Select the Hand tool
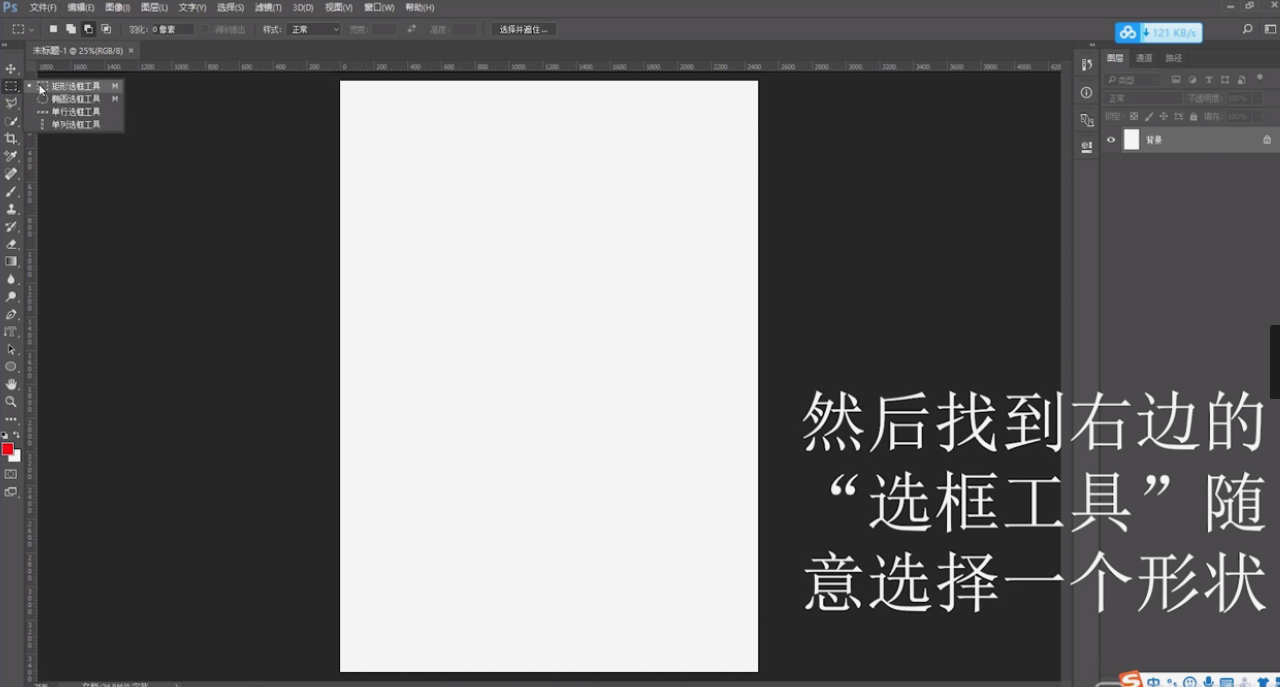The image size is (1280, 687). [11, 384]
